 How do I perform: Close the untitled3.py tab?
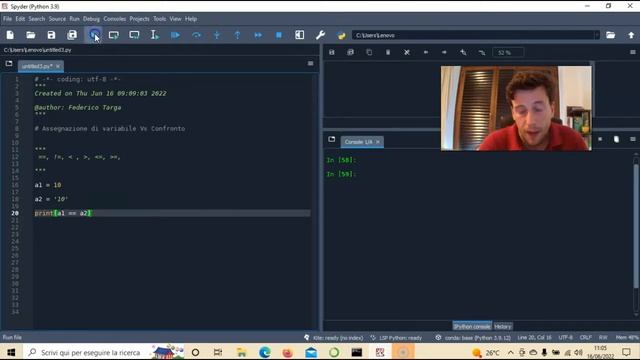58,66
